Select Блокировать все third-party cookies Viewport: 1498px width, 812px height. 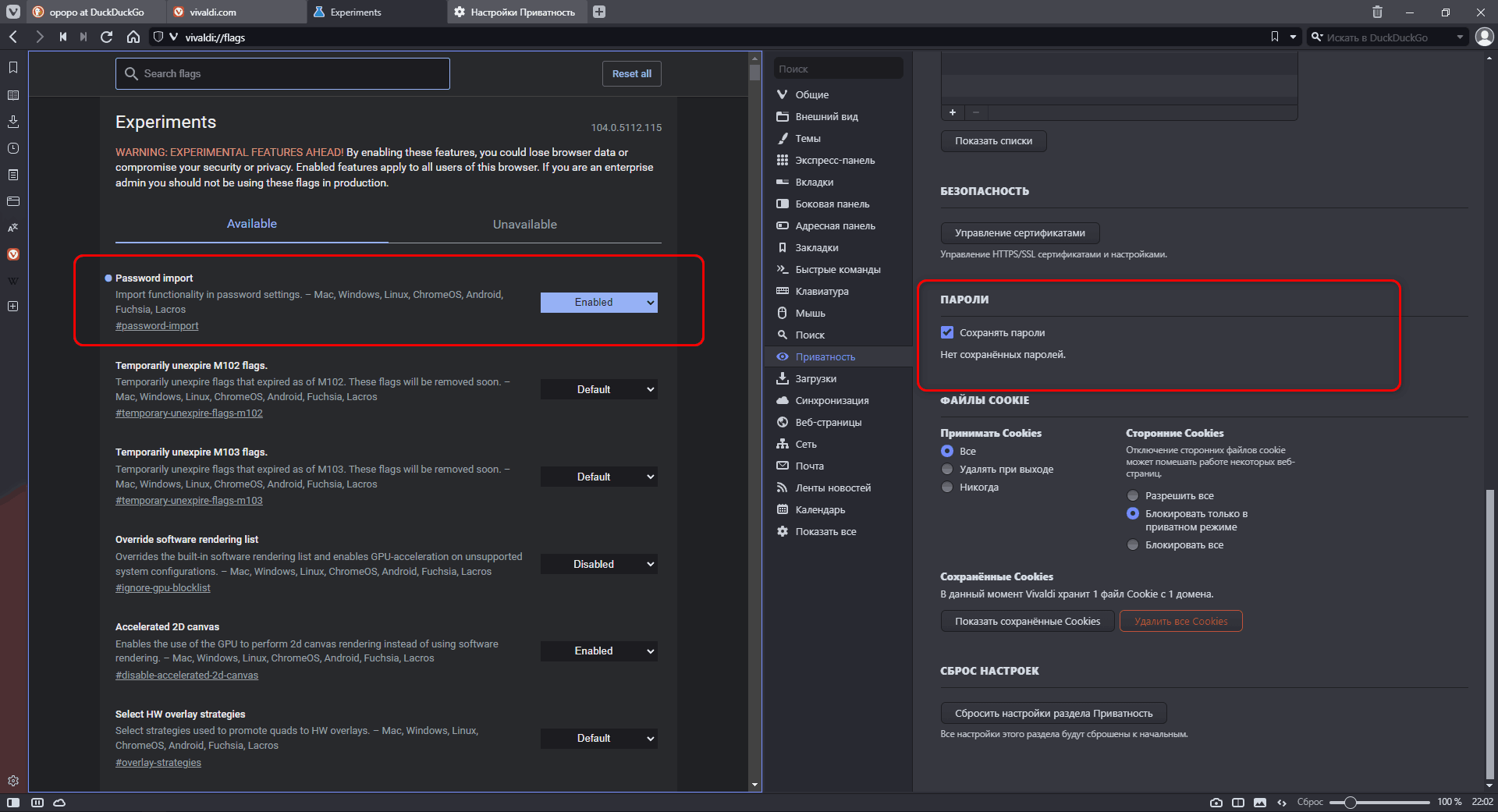tap(1133, 544)
